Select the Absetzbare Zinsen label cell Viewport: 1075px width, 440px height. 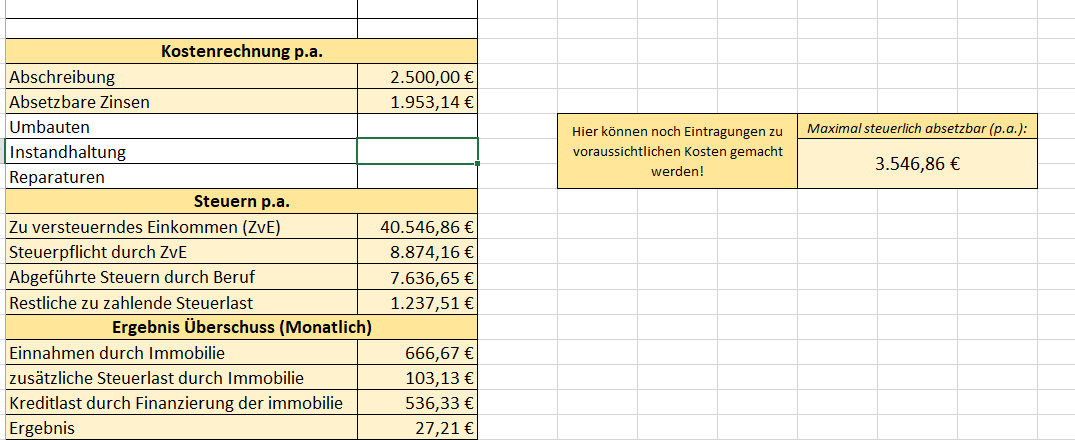[181, 102]
